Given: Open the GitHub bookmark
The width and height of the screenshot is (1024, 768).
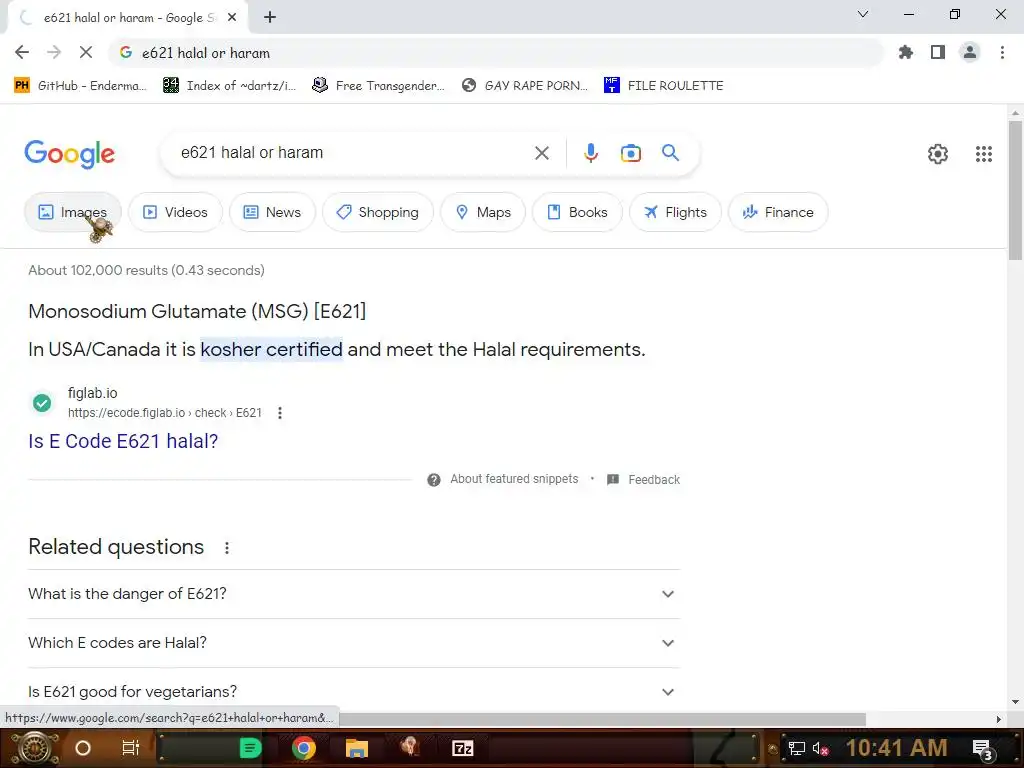Looking at the screenshot, I should pos(81,86).
